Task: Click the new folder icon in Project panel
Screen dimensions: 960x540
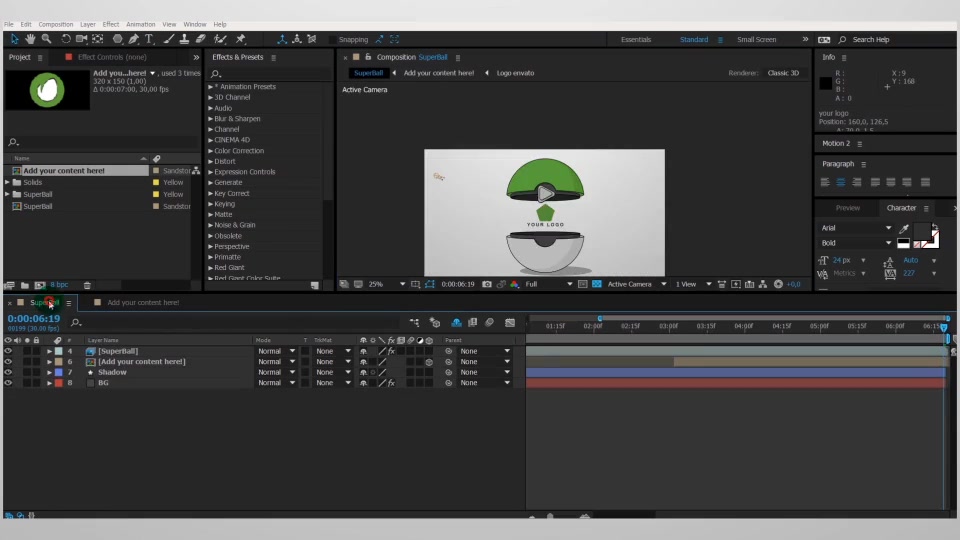Action: tap(25, 285)
